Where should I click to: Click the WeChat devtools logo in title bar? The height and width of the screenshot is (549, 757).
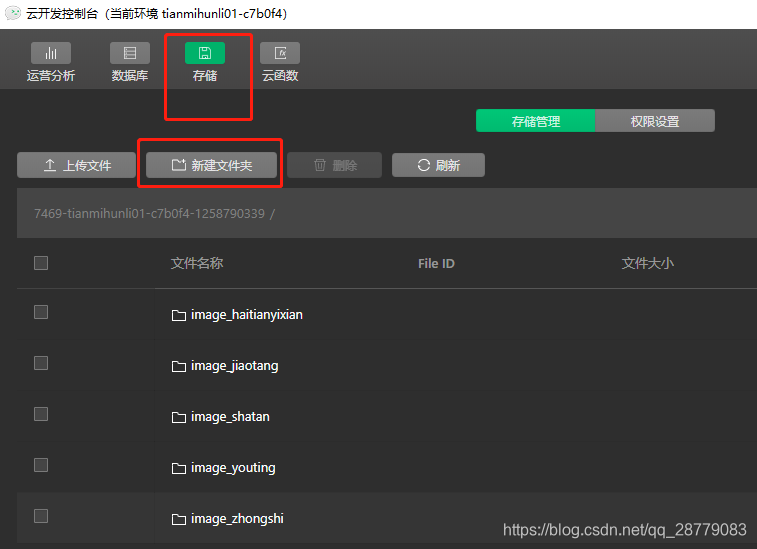point(13,13)
